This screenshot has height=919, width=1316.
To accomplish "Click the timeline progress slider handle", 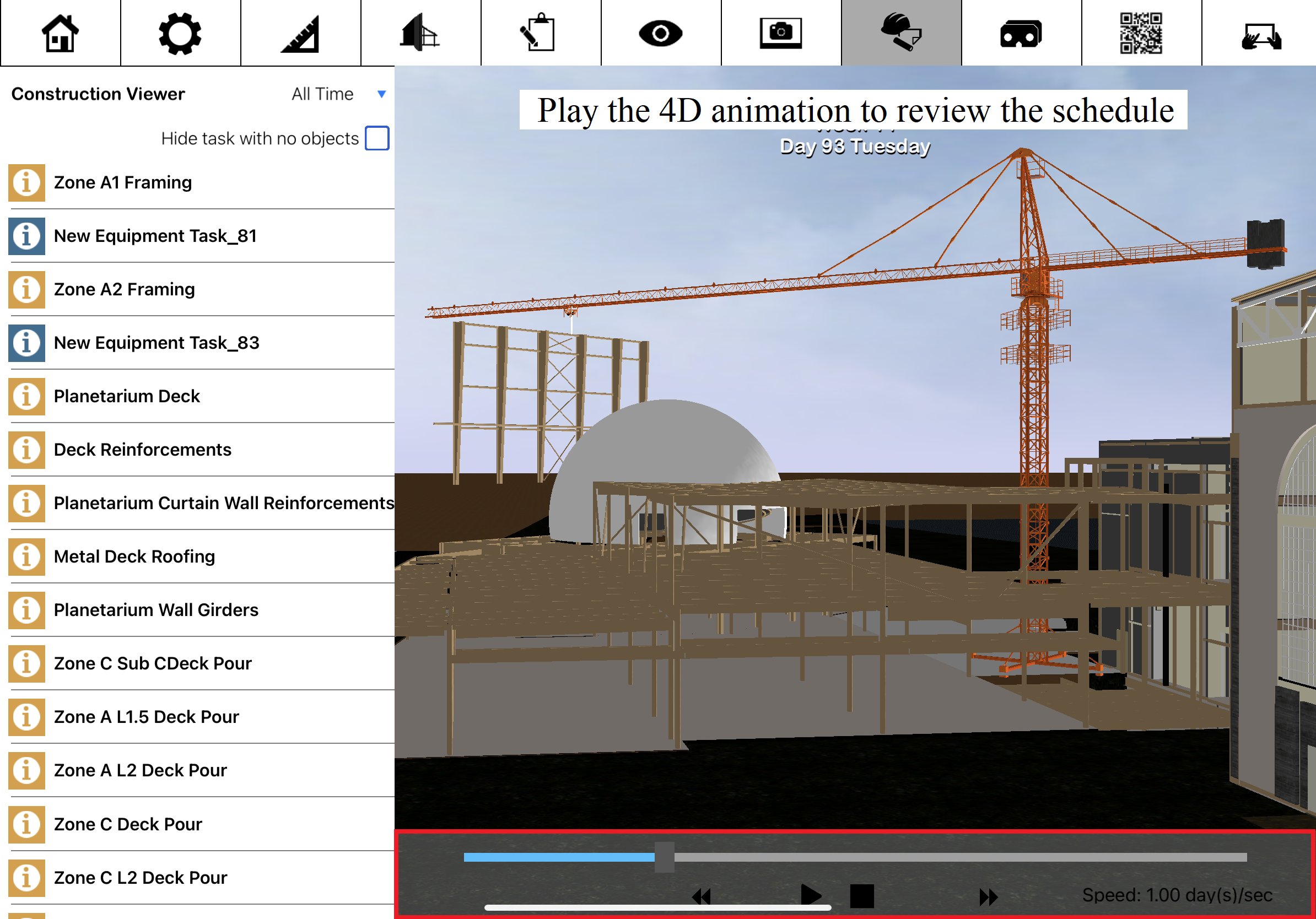I will pos(664,857).
